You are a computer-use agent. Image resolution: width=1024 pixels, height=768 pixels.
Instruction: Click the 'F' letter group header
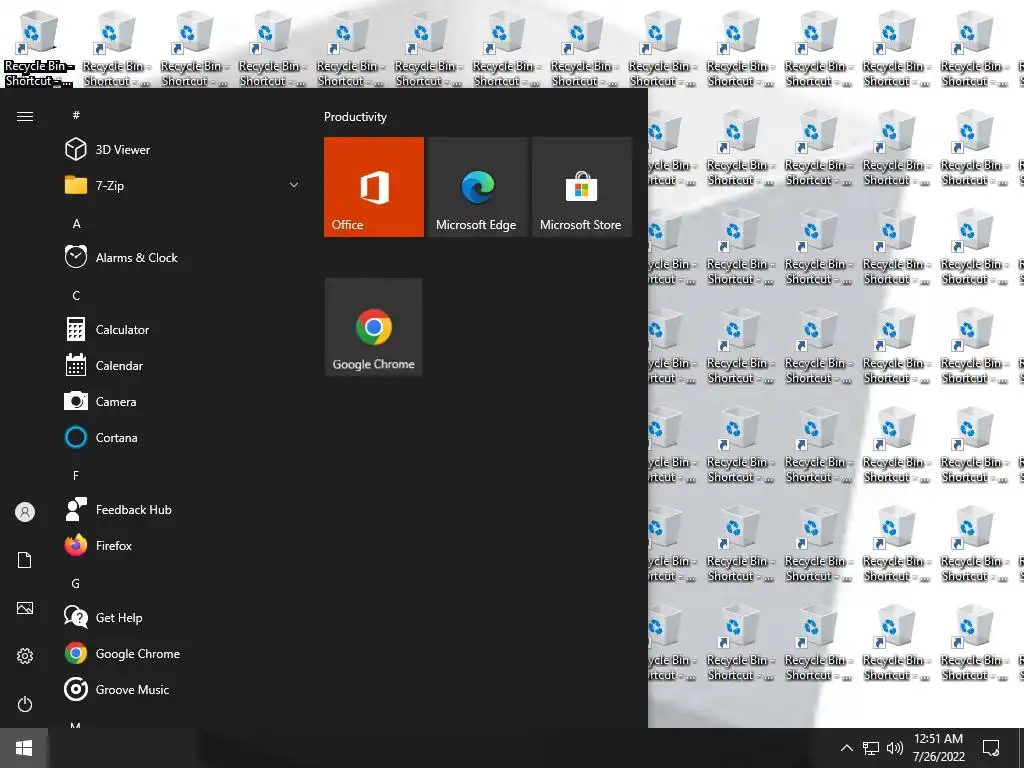(76, 475)
